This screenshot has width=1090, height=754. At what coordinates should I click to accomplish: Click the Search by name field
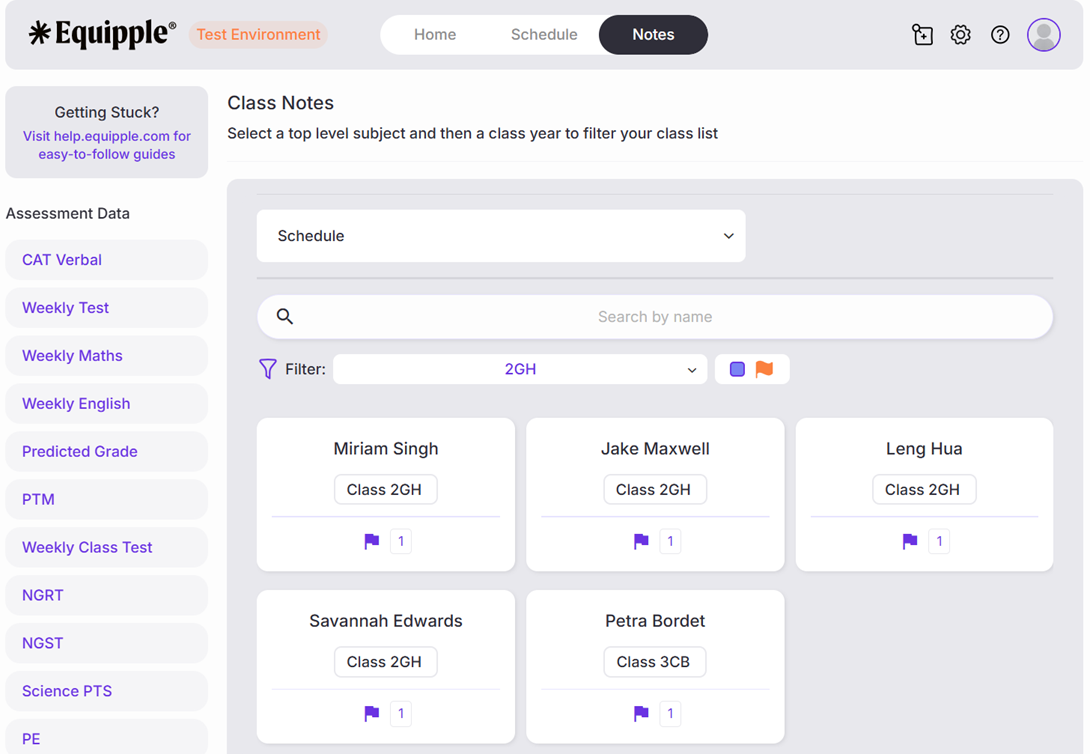(655, 317)
